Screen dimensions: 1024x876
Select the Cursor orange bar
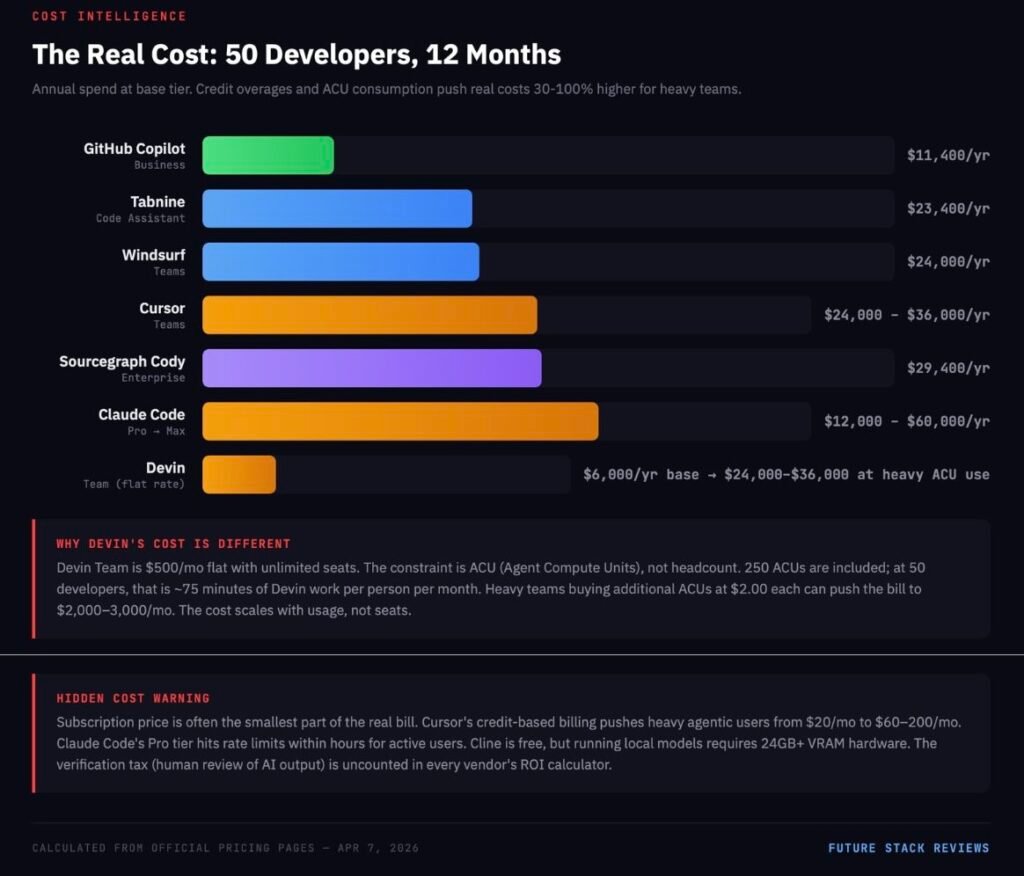pyautogui.click(x=370, y=314)
